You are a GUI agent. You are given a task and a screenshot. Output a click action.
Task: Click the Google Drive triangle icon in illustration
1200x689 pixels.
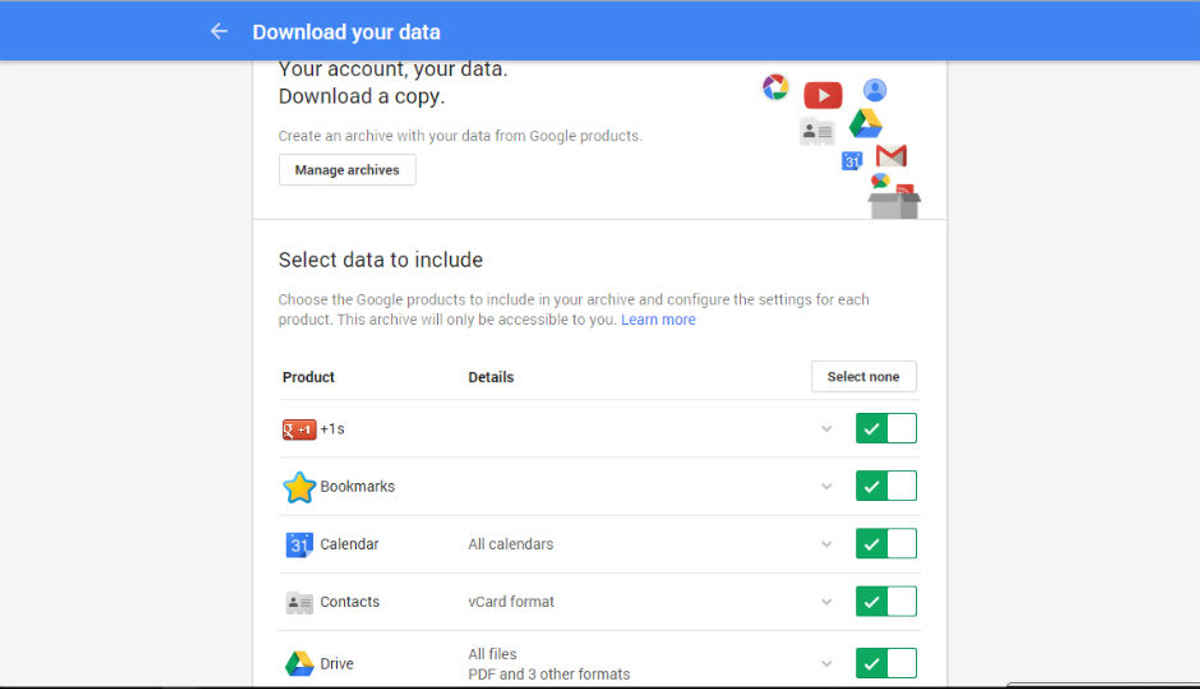coord(865,123)
